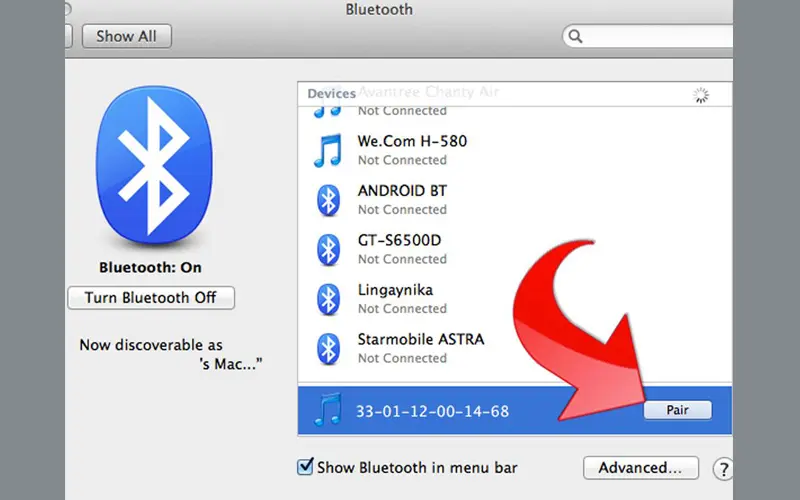800x500 pixels.
Task: Select the We.Com H-580 music note icon
Action: tap(328, 151)
